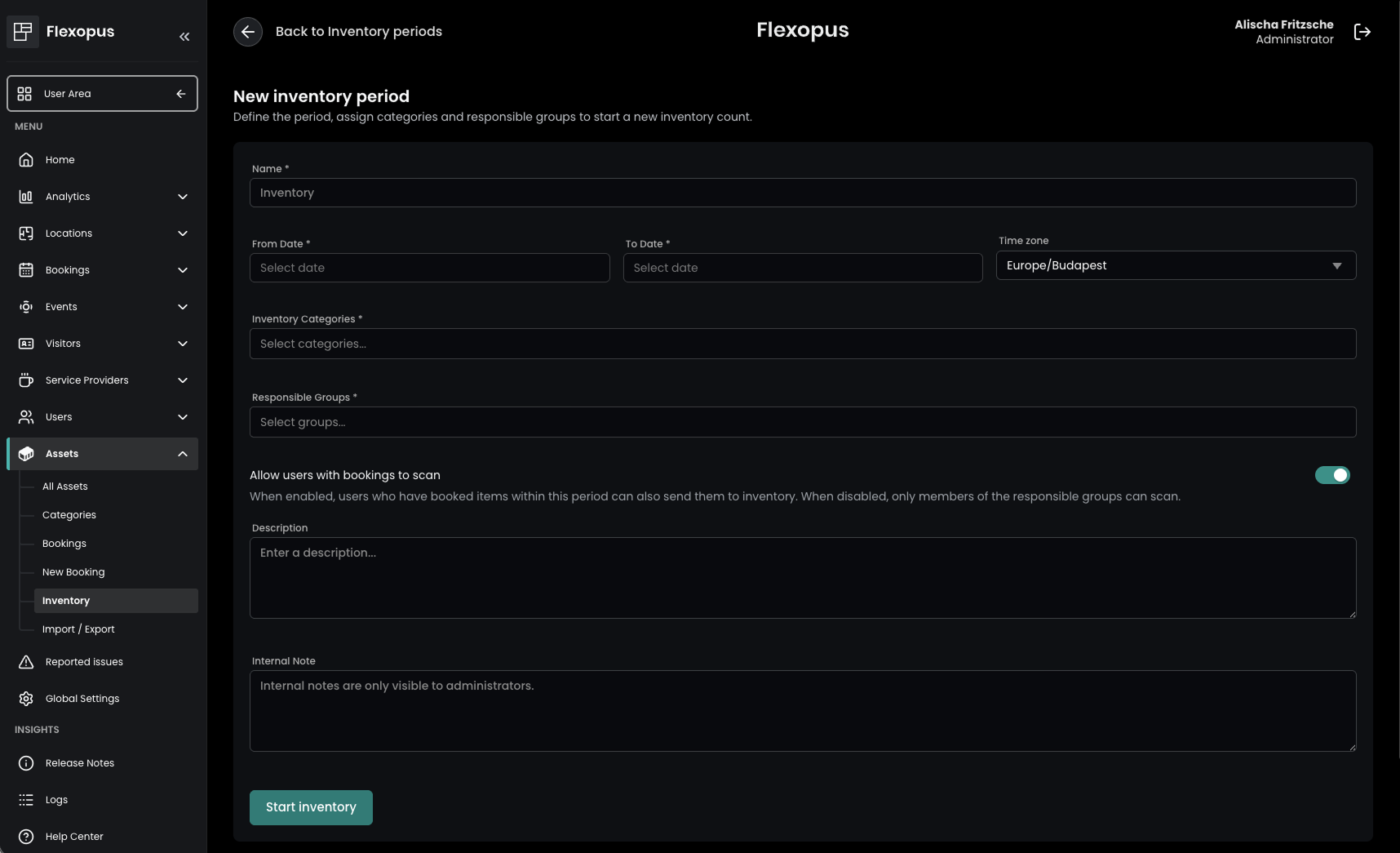Click the Global Settings gear icon

click(26, 699)
